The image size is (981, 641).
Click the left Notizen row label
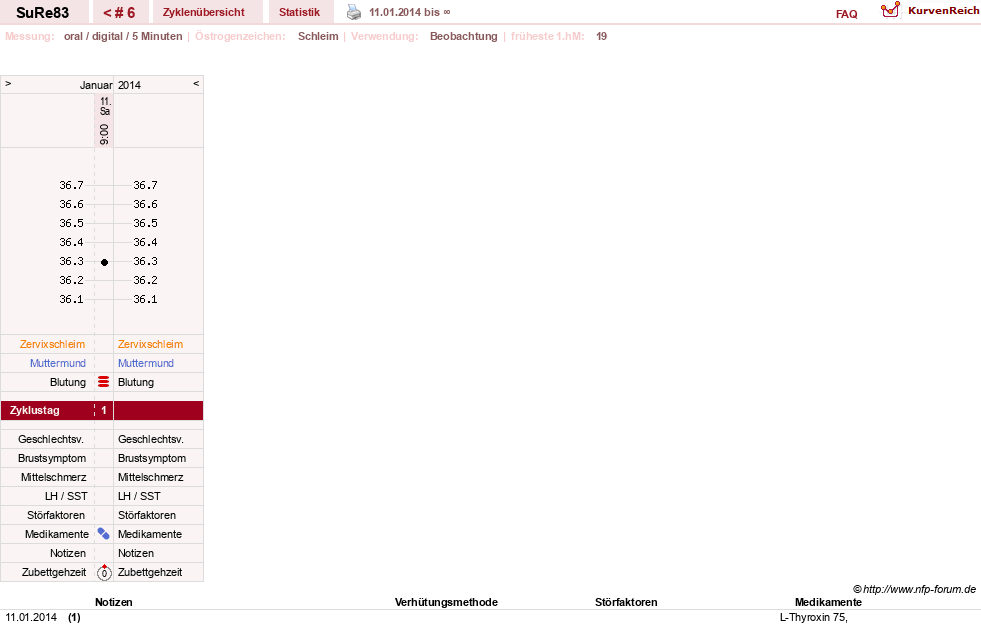pyautogui.click(x=68, y=553)
